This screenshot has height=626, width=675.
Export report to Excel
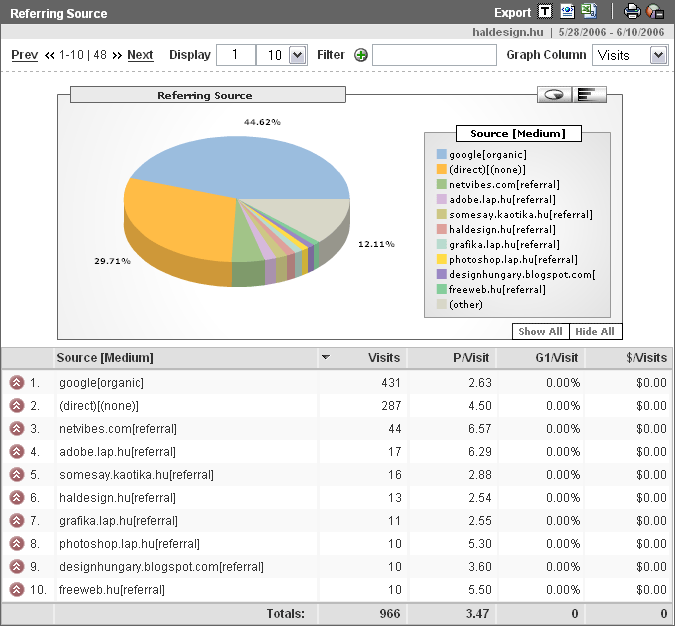pyautogui.click(x=591, y=12)
